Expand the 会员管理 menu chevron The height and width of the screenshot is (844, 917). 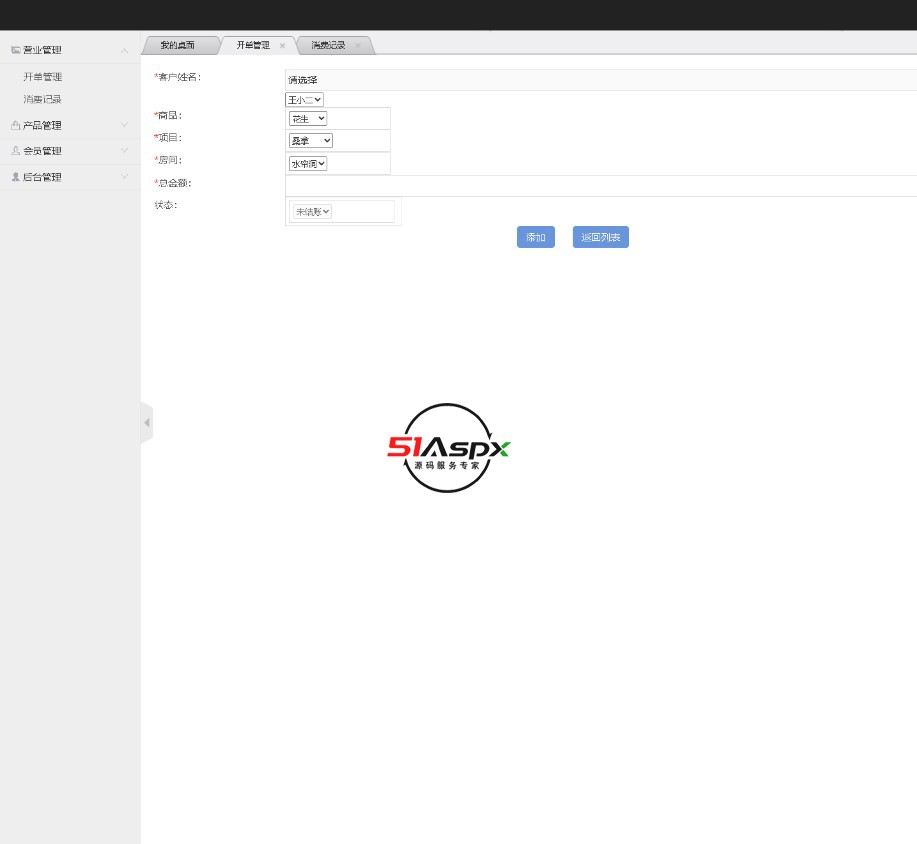(x=125, y=150)
